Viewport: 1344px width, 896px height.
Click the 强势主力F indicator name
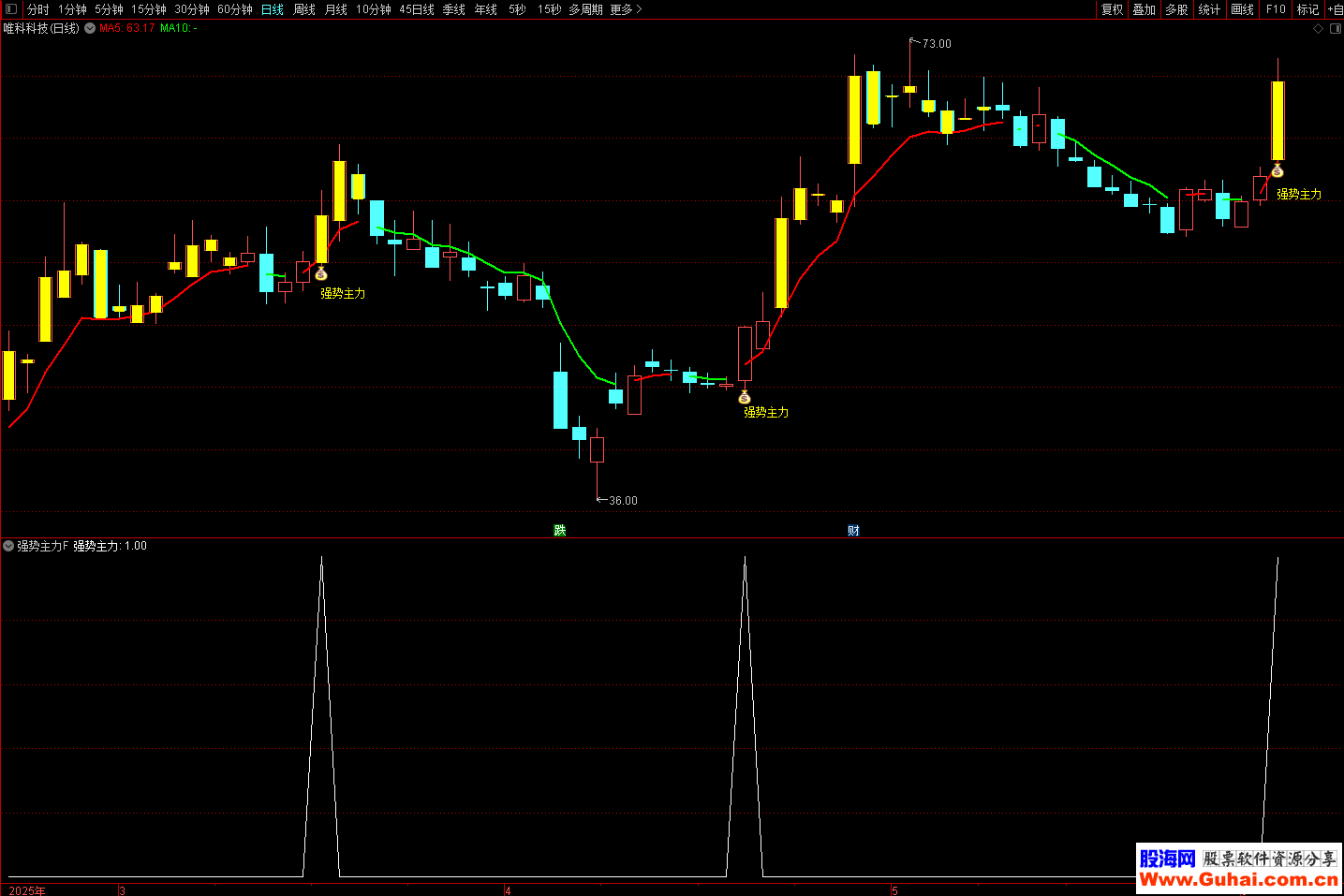pyautogui.click(x=43, y=546)
